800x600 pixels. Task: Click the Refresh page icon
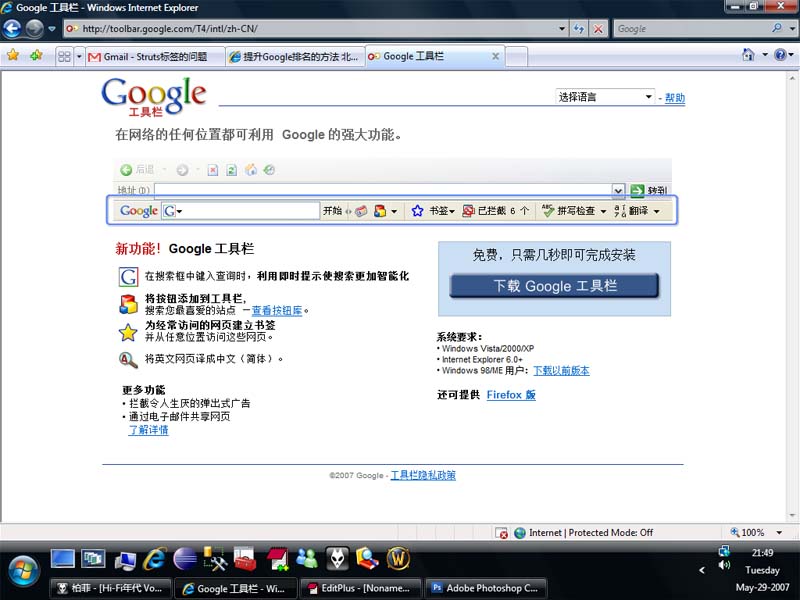(x=579, y=29)
